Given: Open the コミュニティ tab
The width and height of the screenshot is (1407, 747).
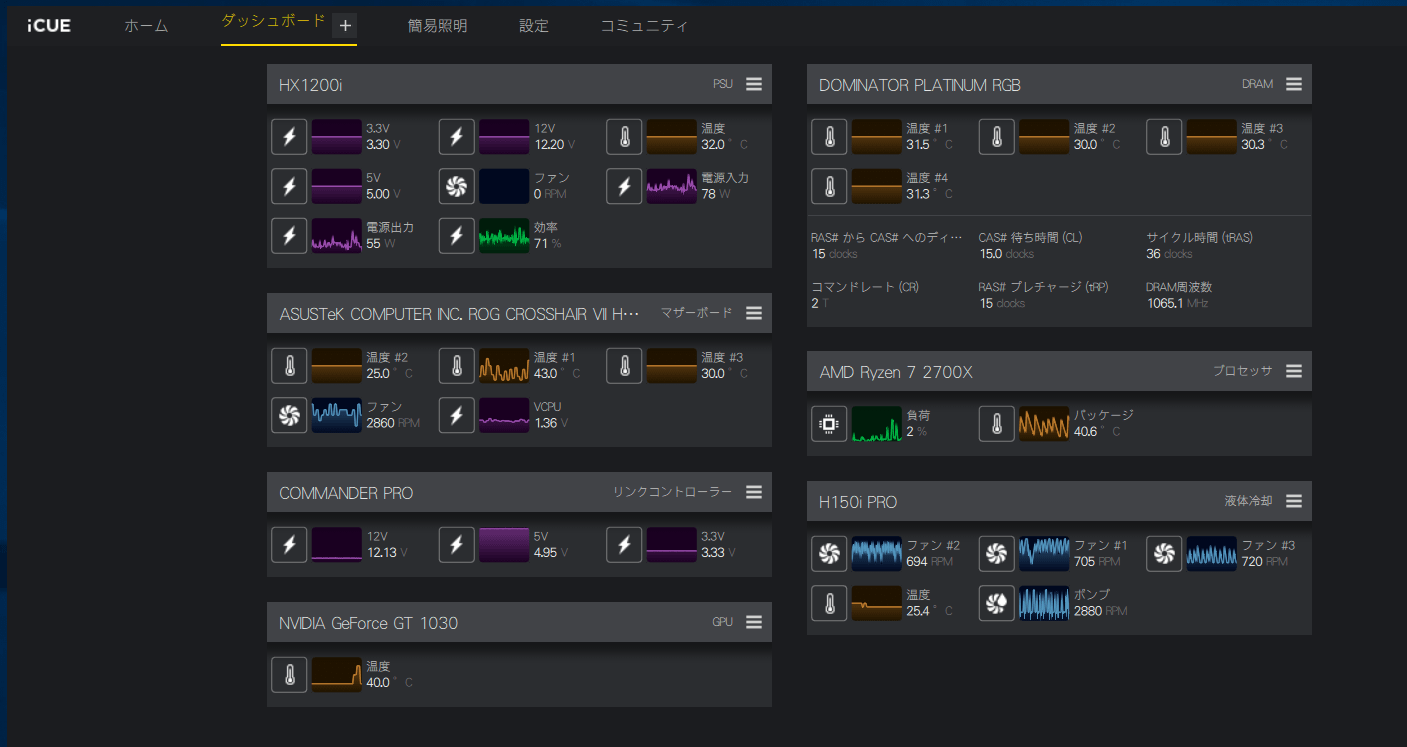Looking at the screenshot, I should (x=644, y=26).
